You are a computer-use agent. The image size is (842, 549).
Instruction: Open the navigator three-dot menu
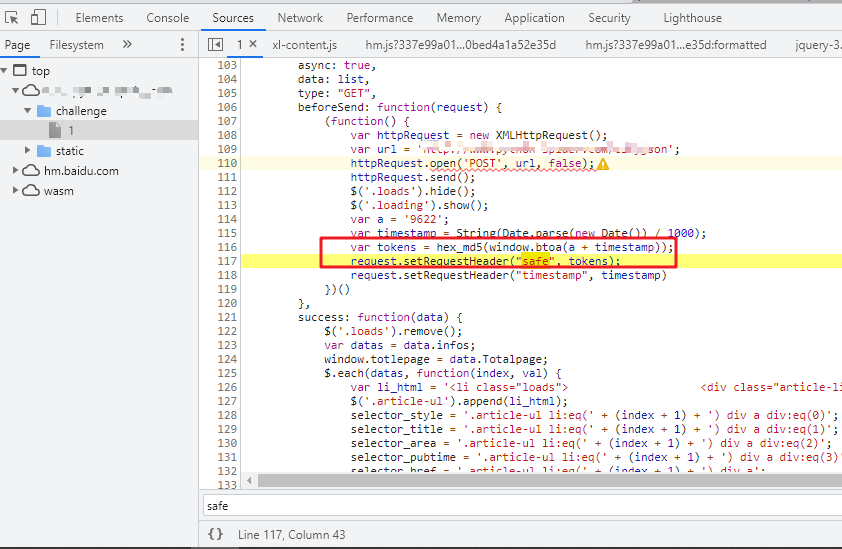(x=183, y=45)
